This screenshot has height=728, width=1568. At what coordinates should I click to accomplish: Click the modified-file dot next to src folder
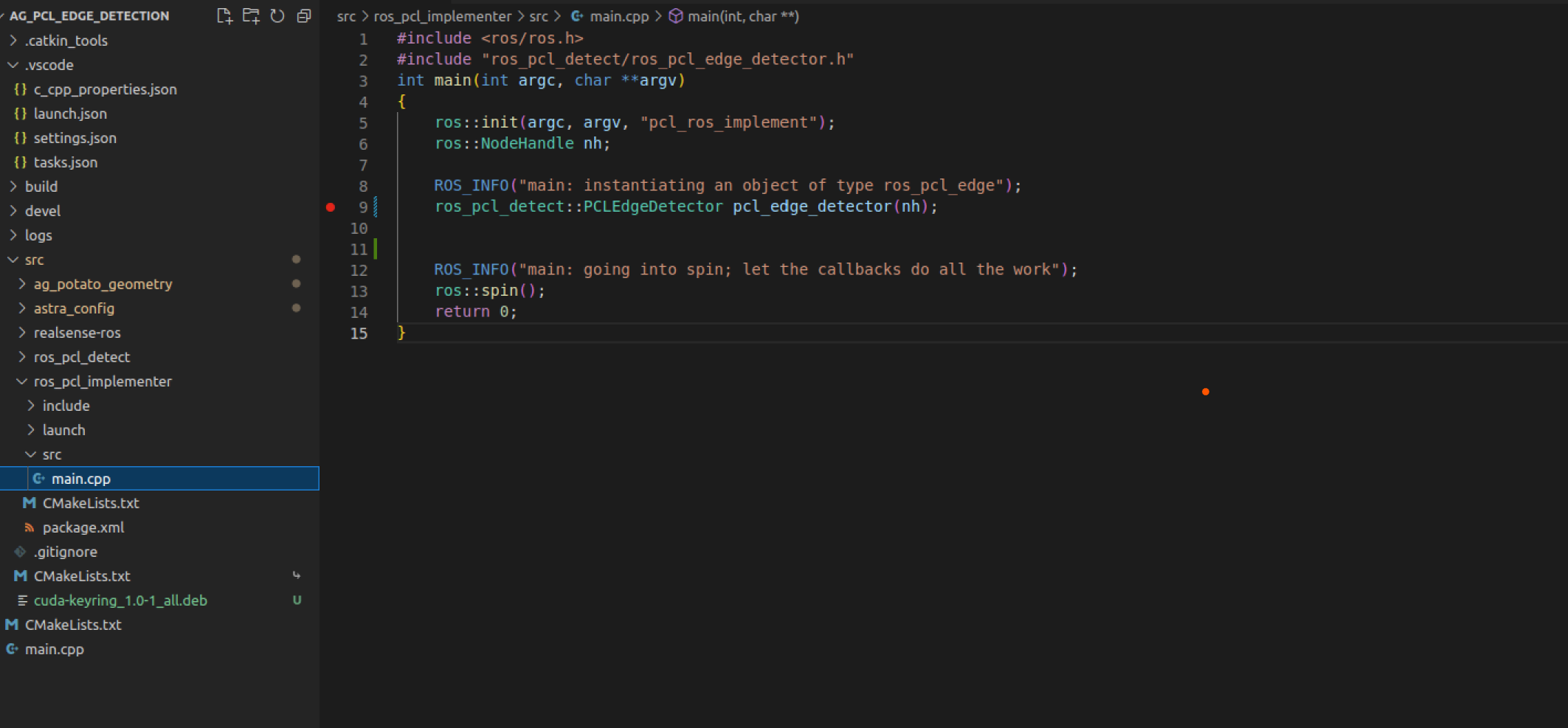click(297, 260)
